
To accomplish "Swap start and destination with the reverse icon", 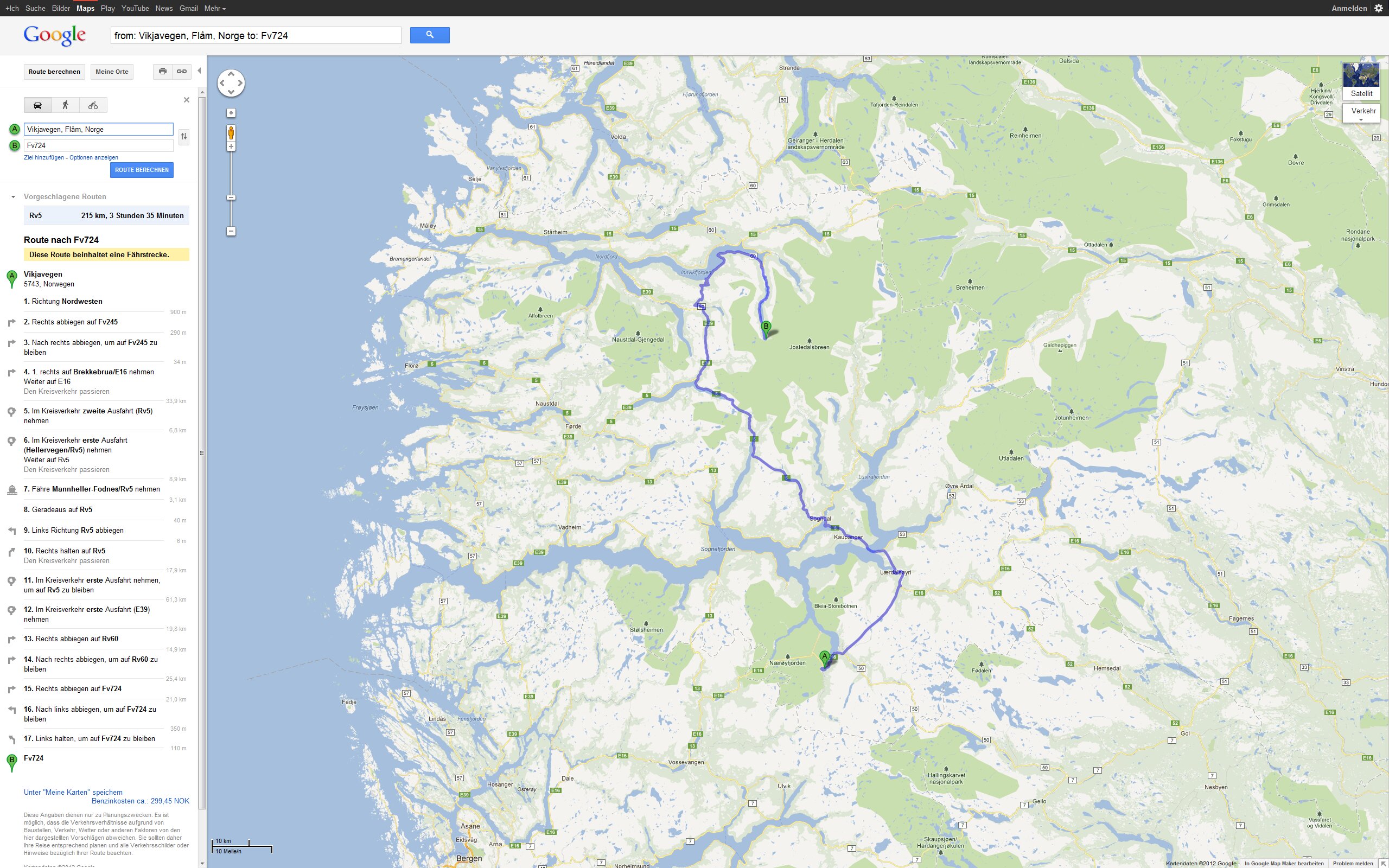I will click(184, 137).
